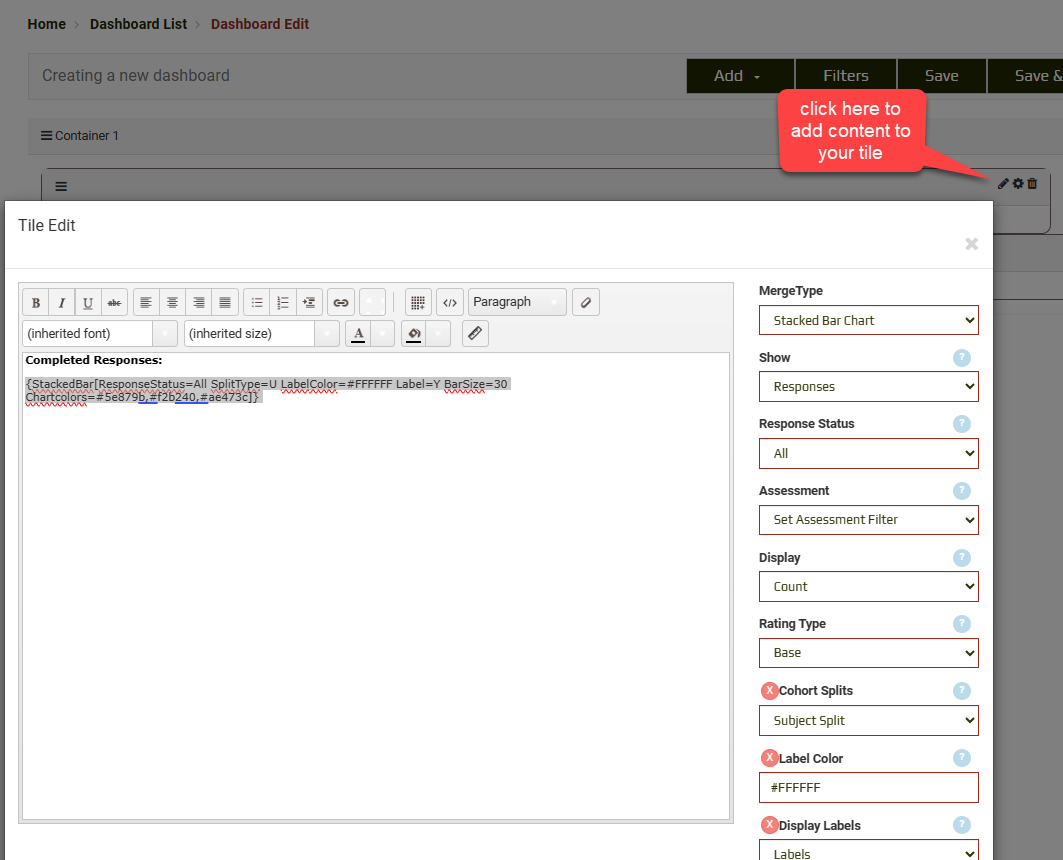Remove the Display Labels option
This screenshot has width=1063, height=860.
point(769,825)
